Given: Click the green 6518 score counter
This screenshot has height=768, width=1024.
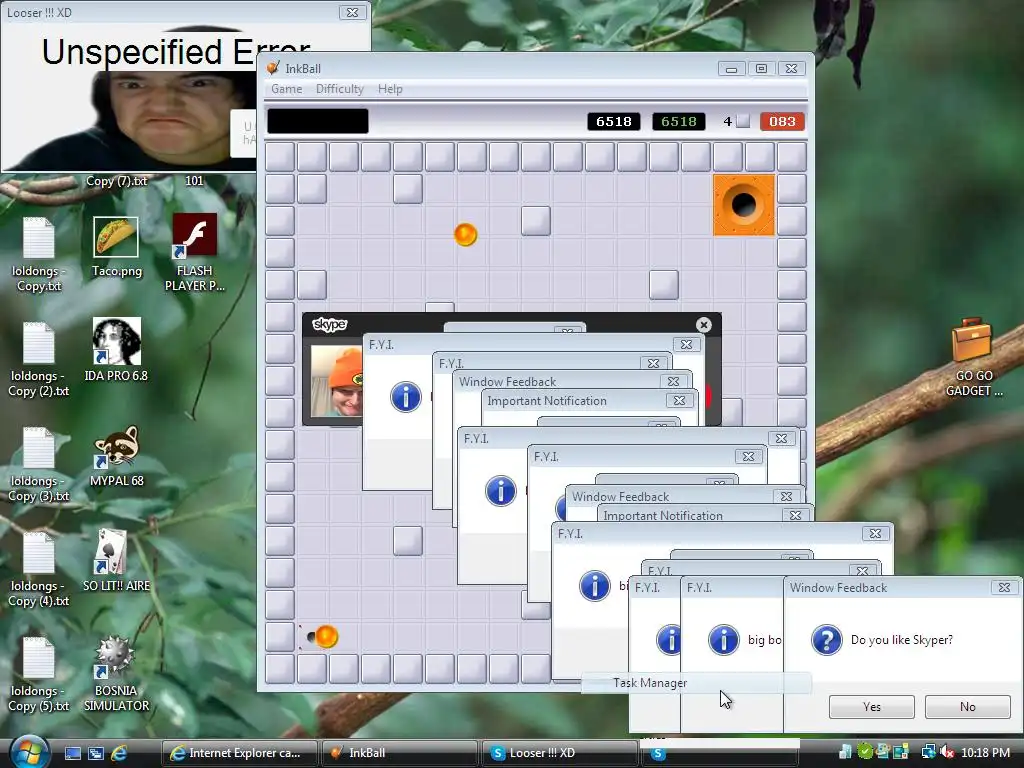Looking at the screenshot, I should 679,121.
